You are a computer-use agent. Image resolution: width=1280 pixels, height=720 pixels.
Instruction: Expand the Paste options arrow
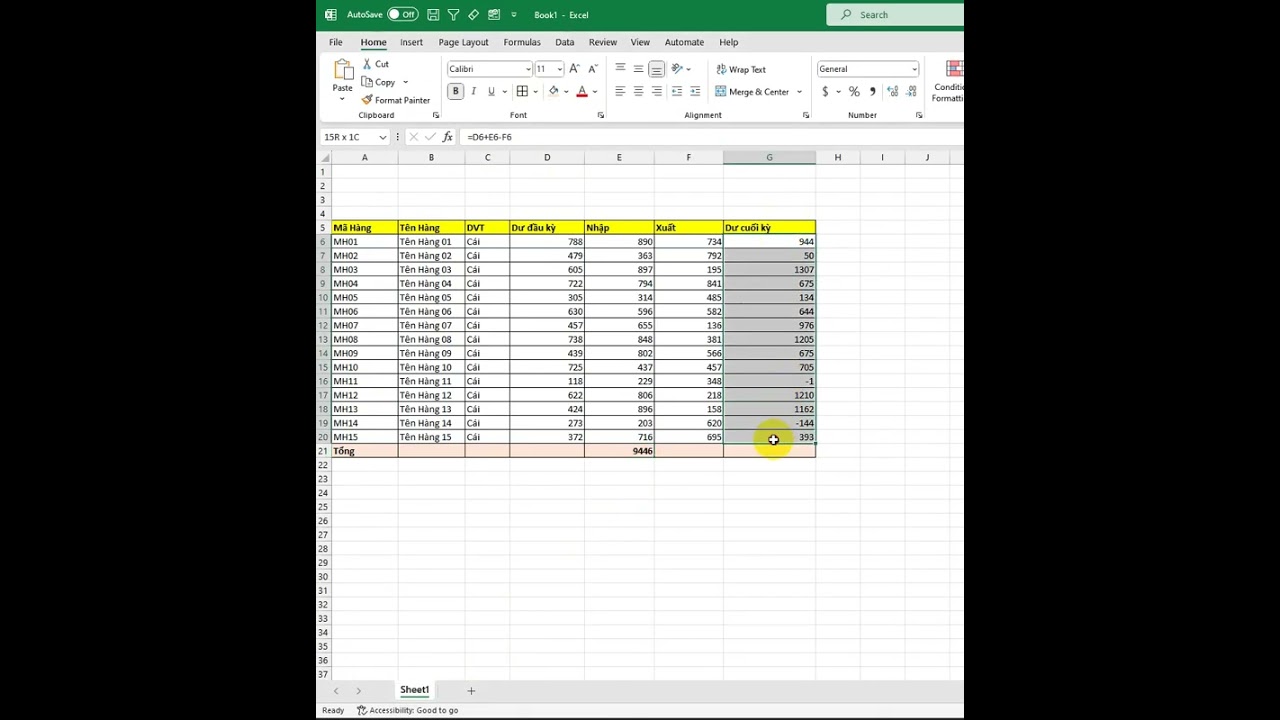342,99
